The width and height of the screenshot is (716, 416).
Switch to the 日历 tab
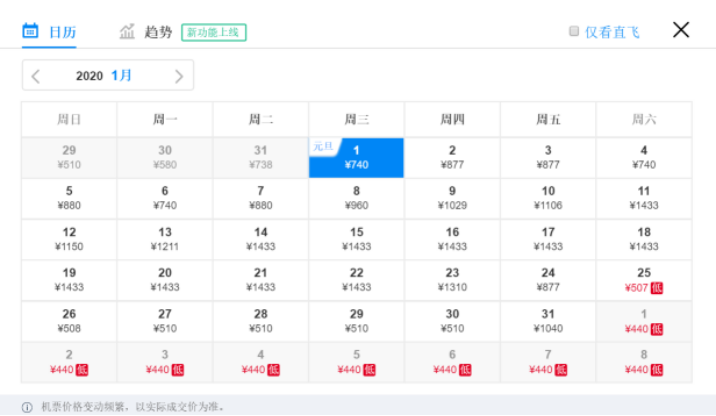[49, 32]
